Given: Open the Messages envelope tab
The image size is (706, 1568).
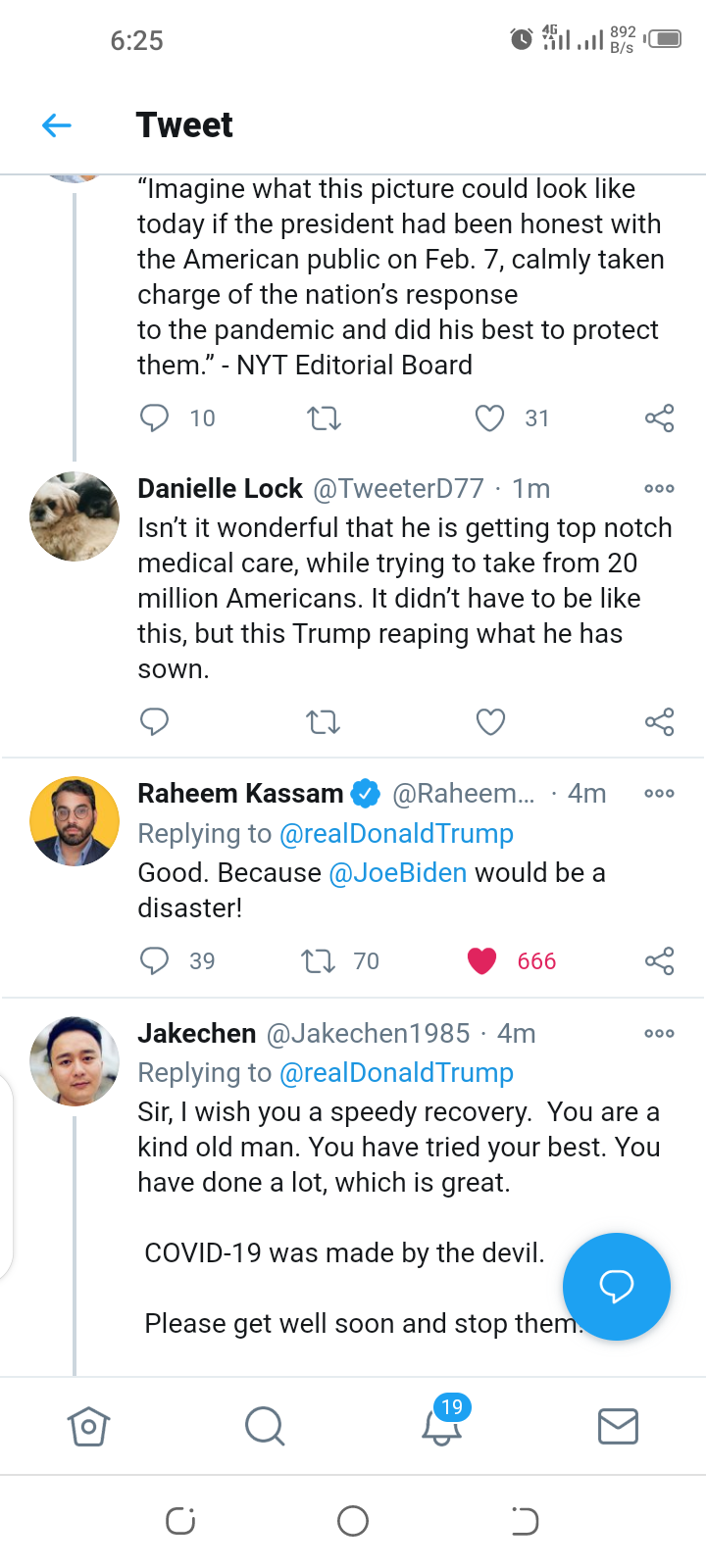Looking at the screenshot, I should 618,1426.
